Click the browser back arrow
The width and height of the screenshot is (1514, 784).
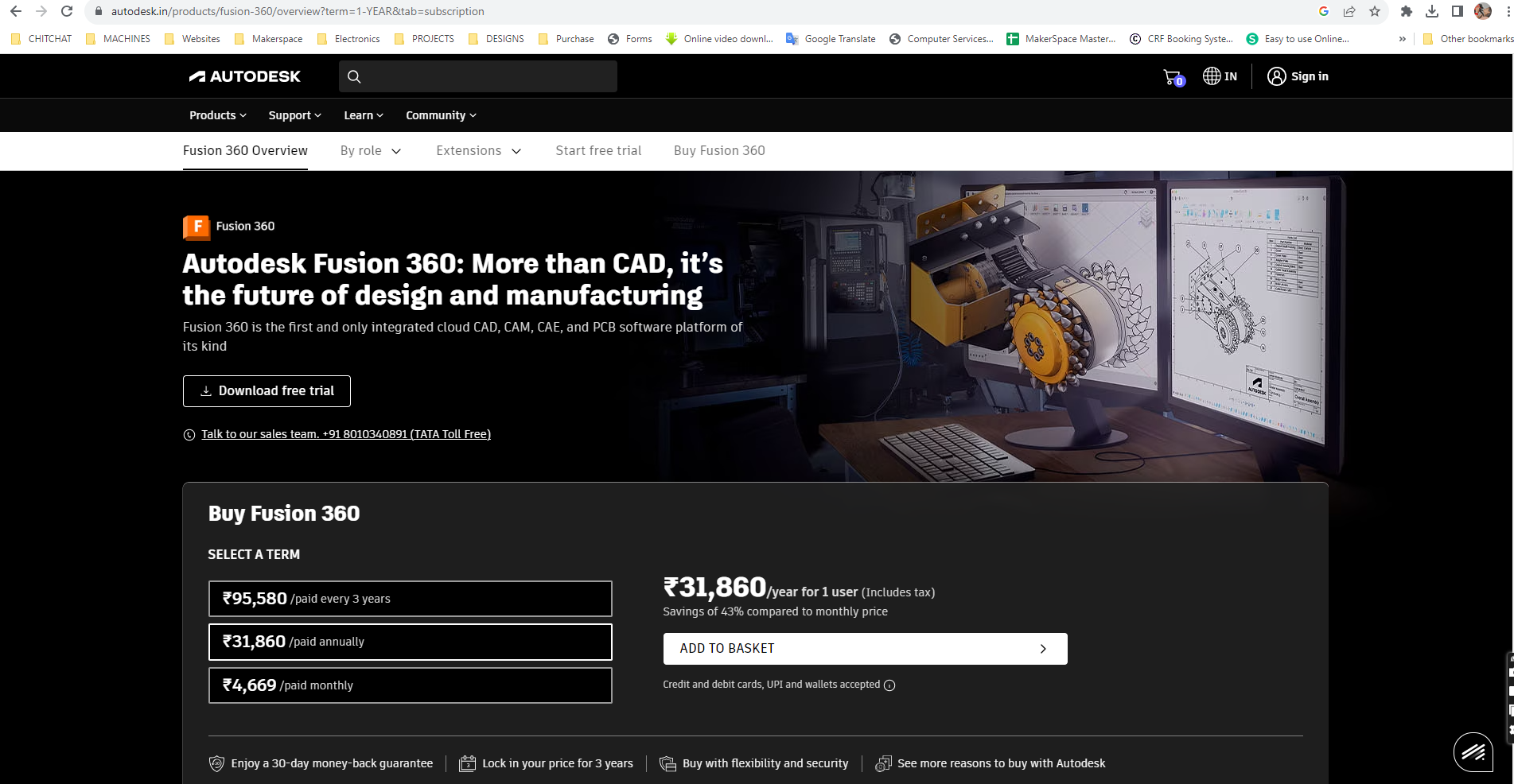click(x=16, y=11)
